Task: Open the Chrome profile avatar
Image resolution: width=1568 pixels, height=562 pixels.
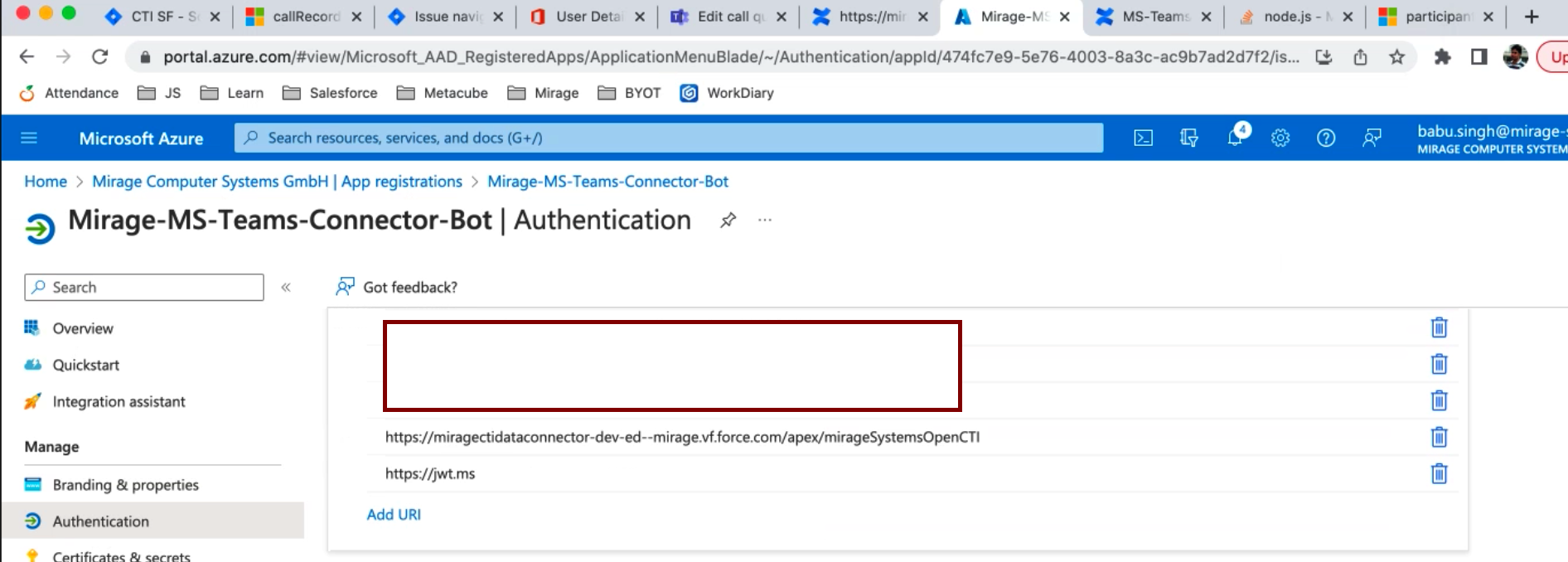Action: point(1516,56)
